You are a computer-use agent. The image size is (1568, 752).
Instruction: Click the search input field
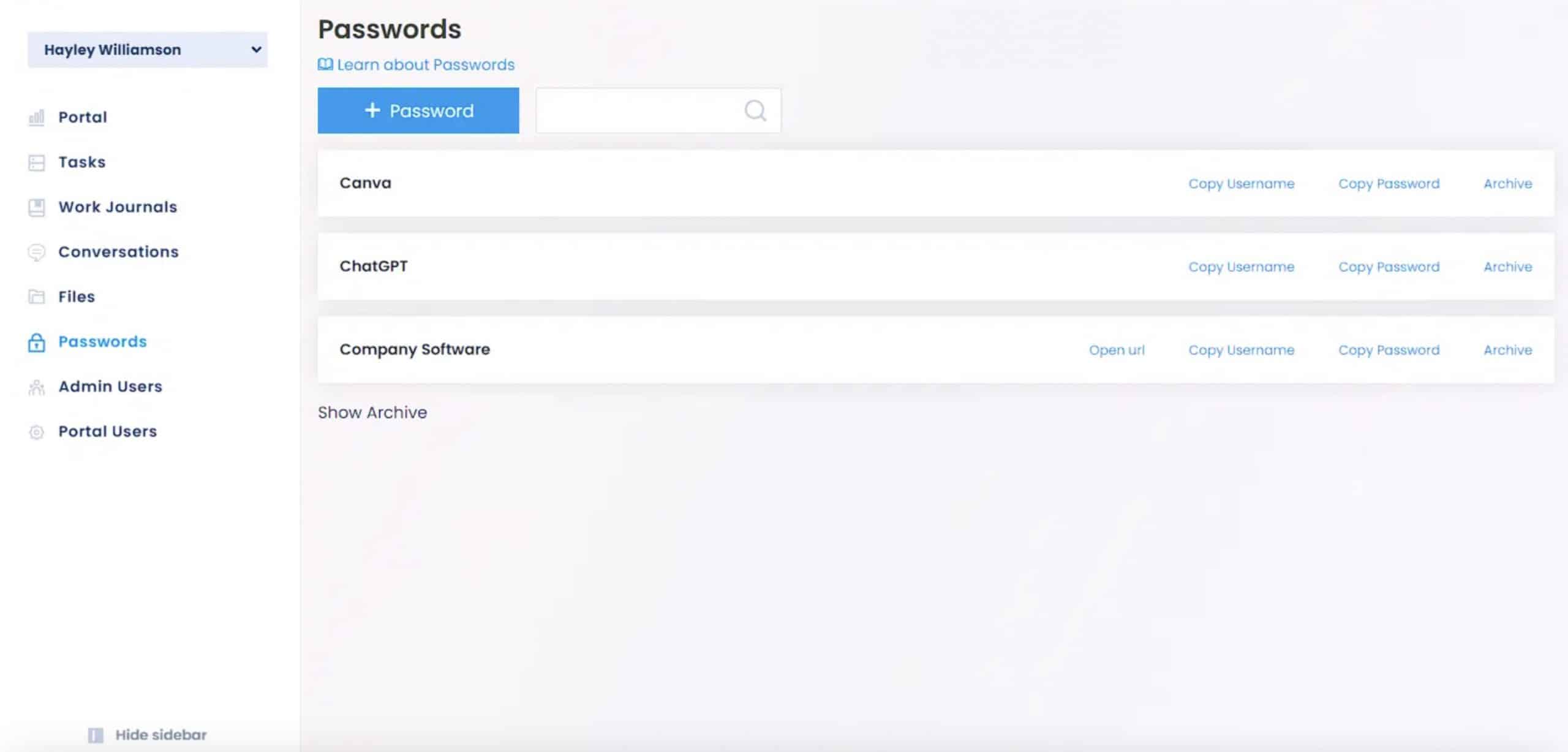click(658, 110)
